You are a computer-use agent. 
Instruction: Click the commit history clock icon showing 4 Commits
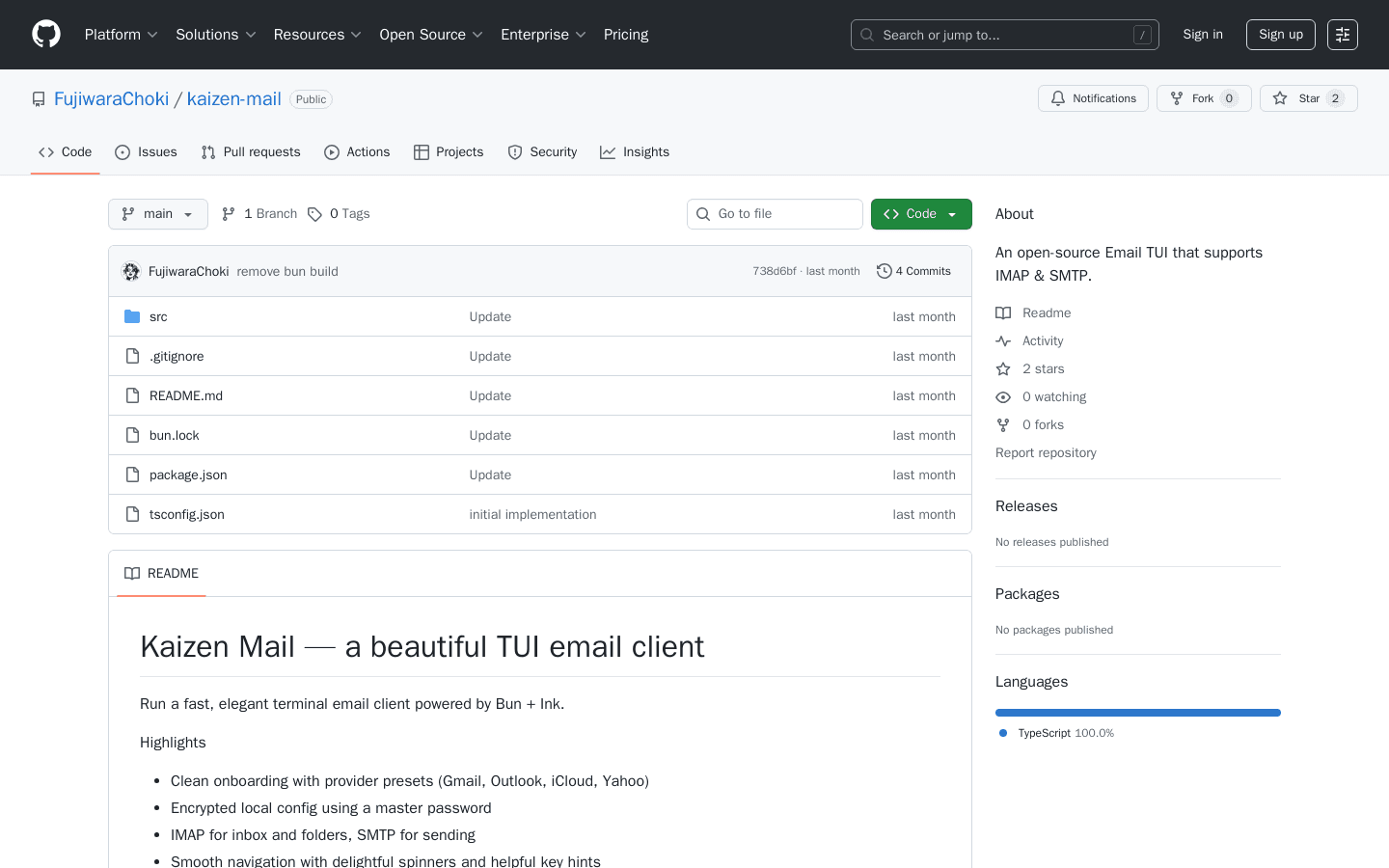pyautogui.click(x=885, y=271)
